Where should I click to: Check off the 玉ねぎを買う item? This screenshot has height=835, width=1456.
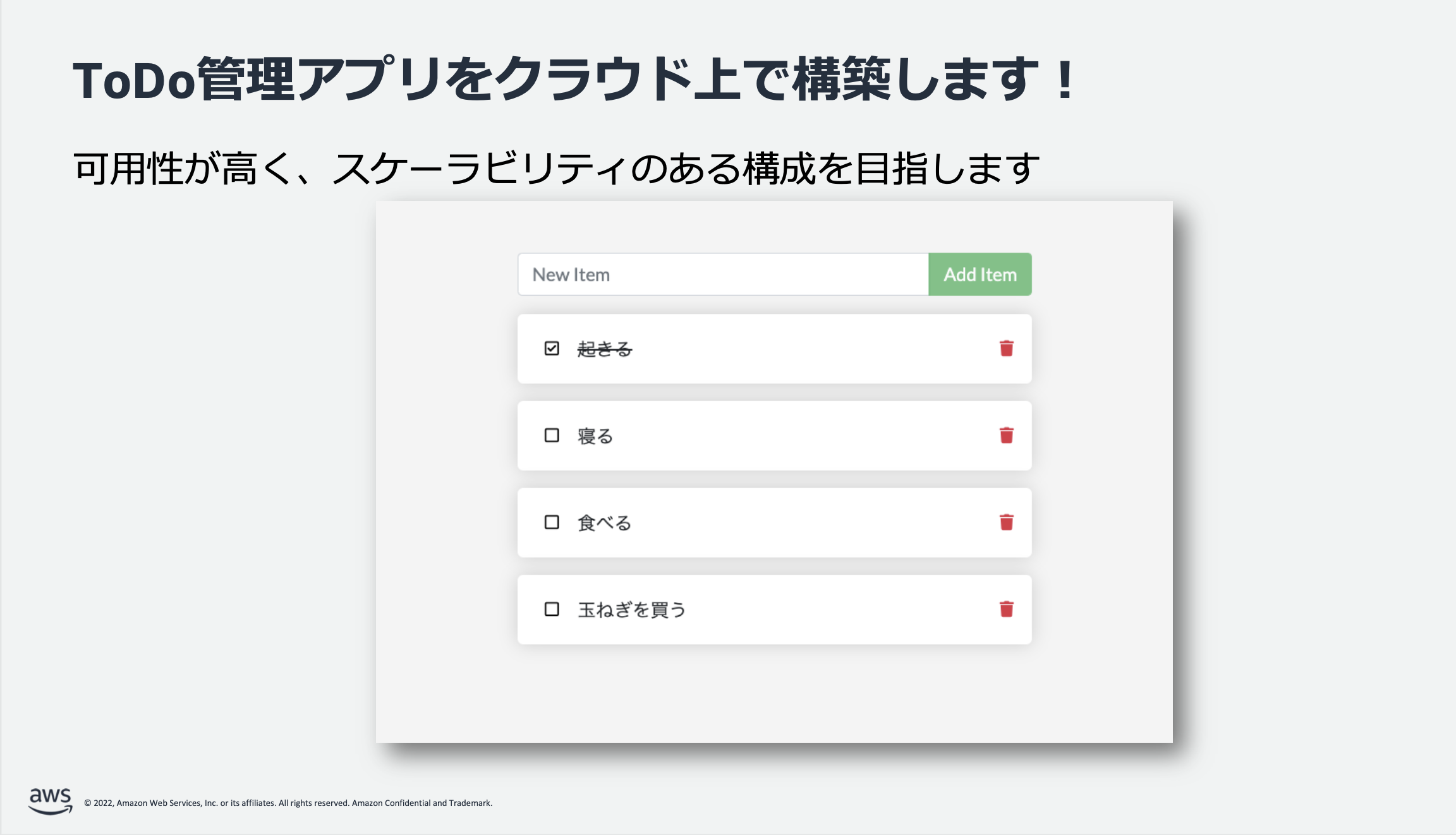552,608
